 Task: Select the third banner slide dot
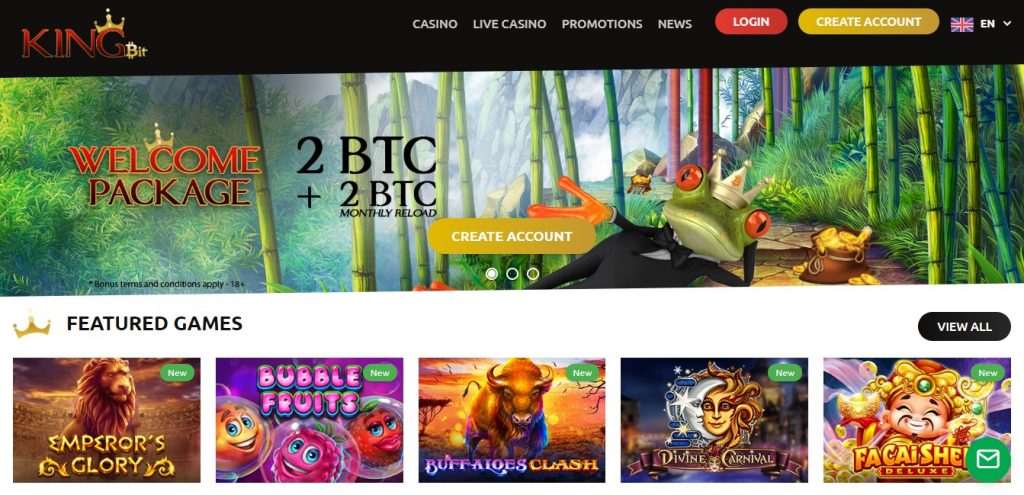533,274
